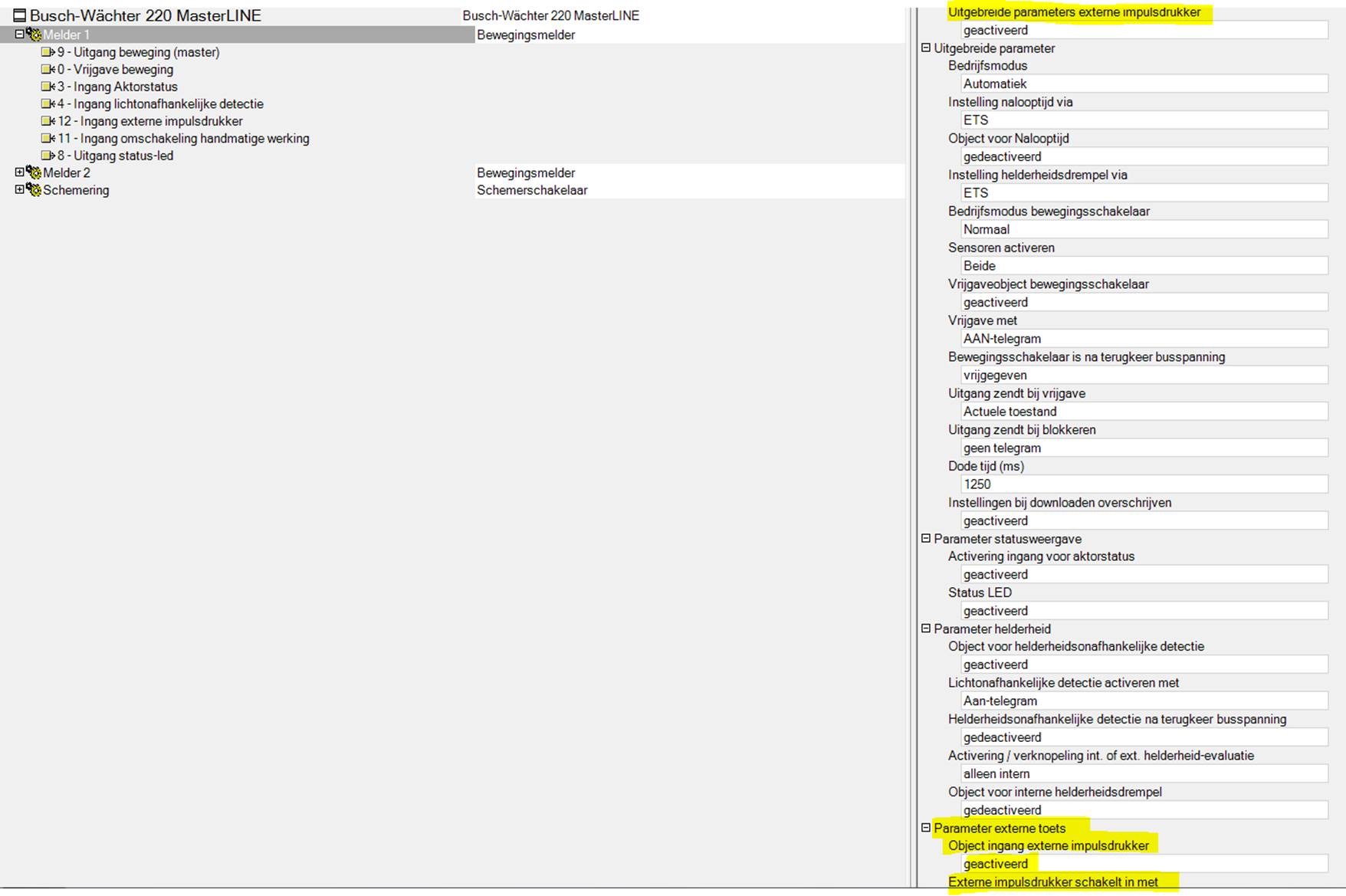This screenshot has height=896, width=1346.
Task: Click Dode tijd (ms) field 1250
Action: [x=1144, y=484]
